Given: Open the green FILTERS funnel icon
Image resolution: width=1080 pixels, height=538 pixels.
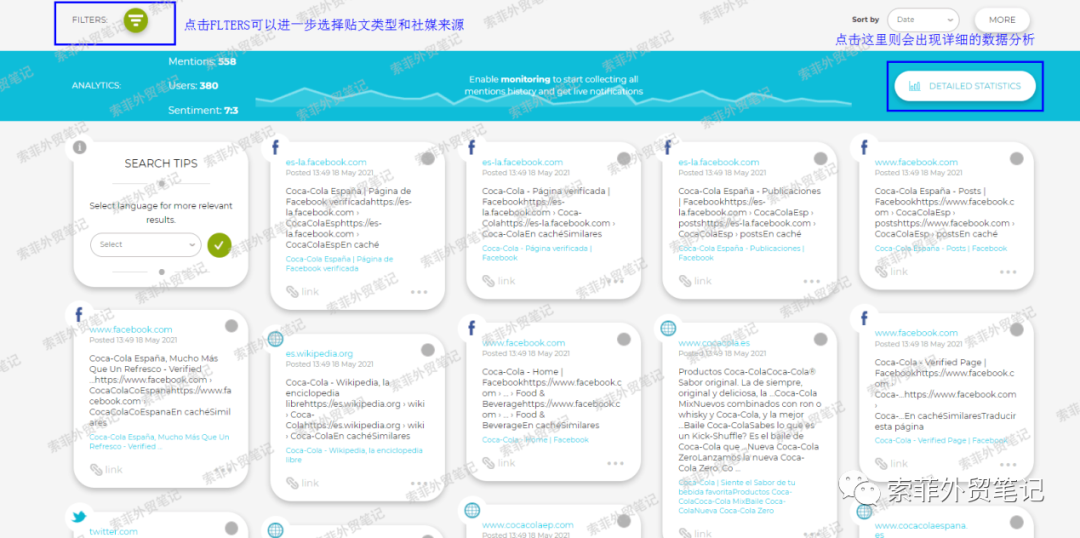Looking at the screenshot, I should tap(136, 21).
